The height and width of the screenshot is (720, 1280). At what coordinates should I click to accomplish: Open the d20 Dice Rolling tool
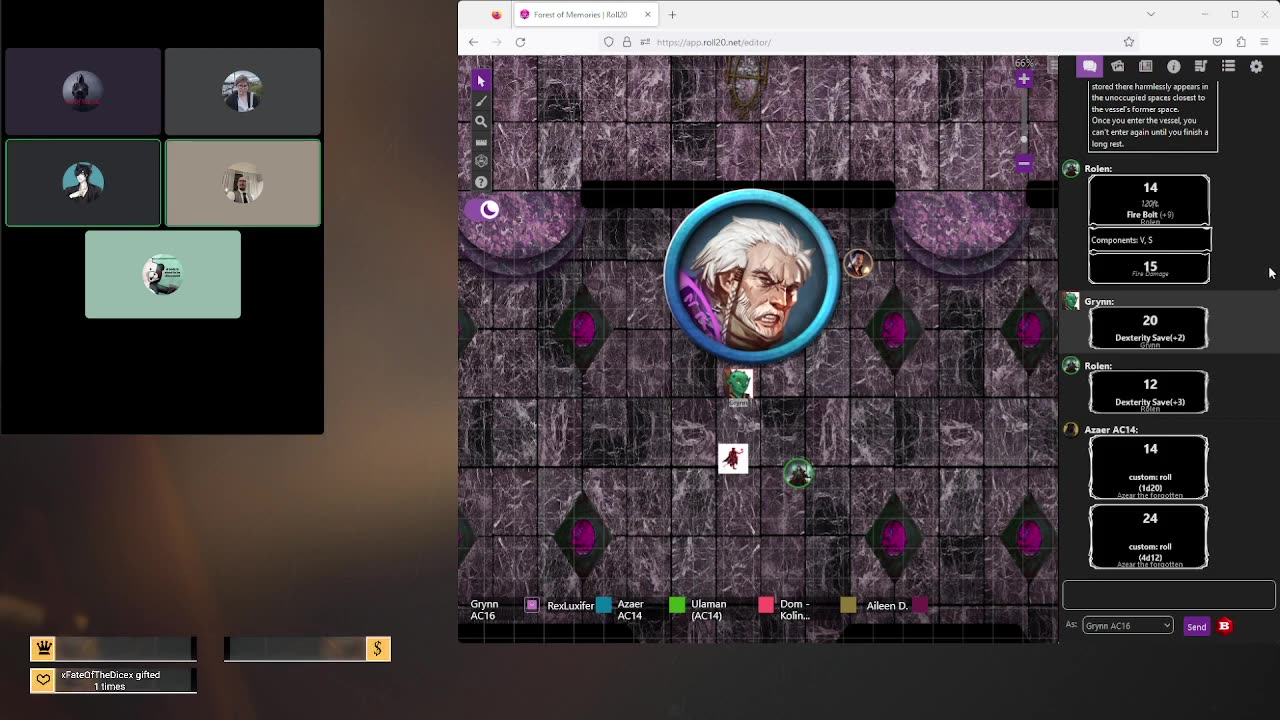tap(481, 162)
